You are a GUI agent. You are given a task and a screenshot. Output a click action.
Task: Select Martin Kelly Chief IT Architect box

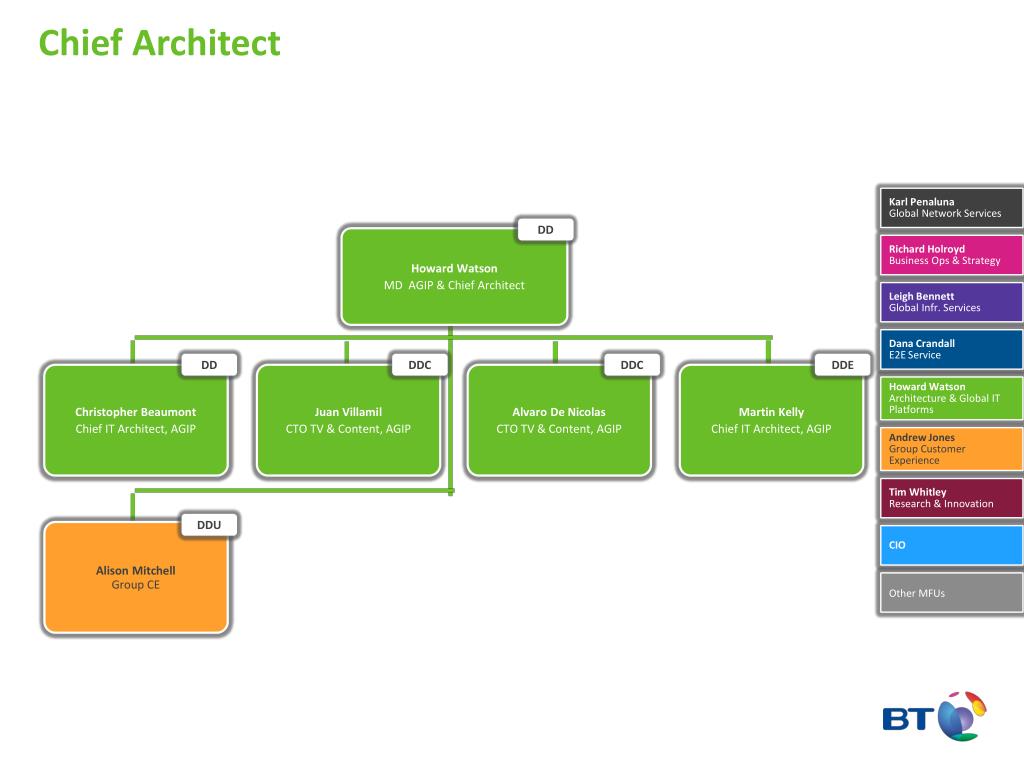pyautogui.click(x=771, y=420)
